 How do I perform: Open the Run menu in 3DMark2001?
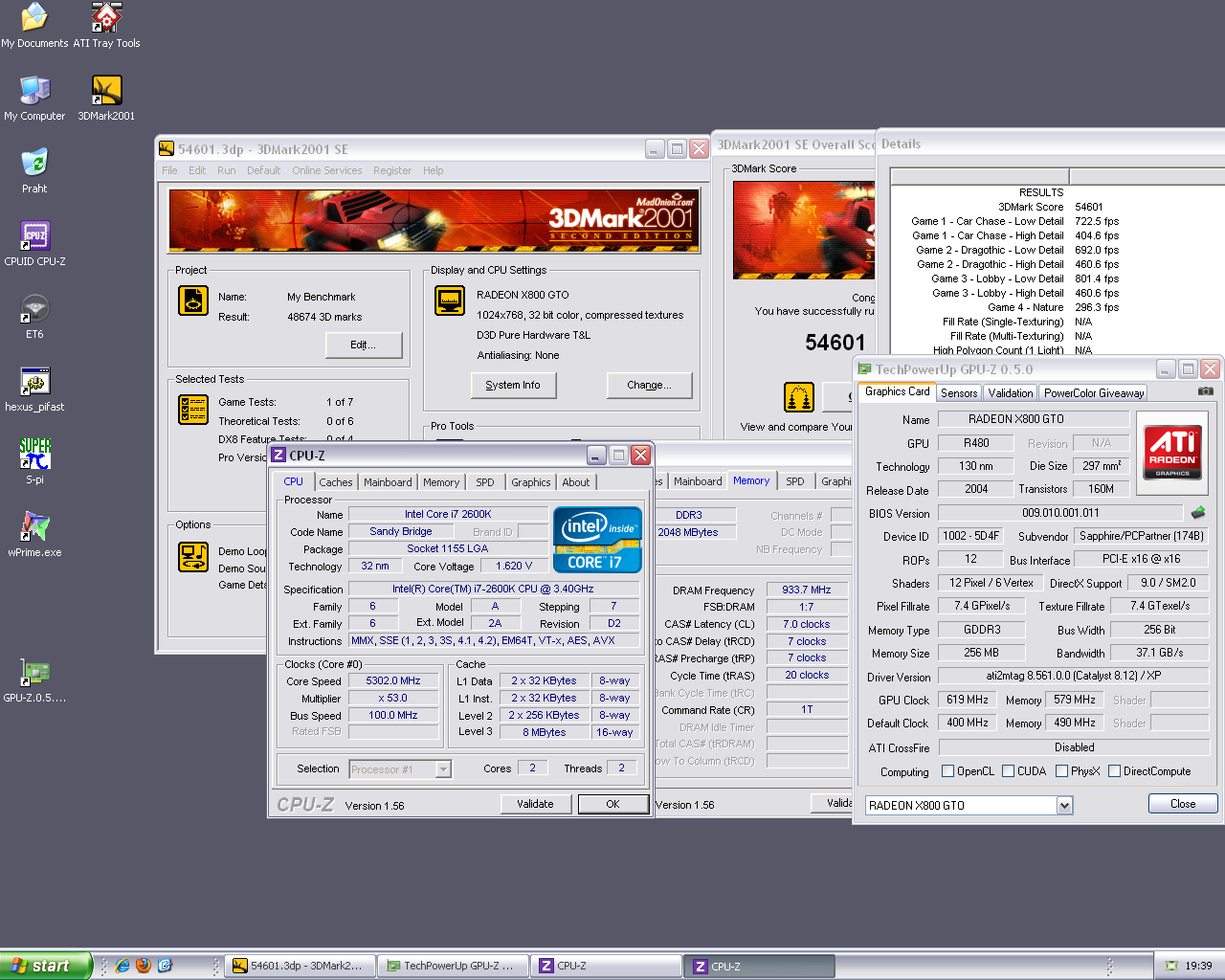[226, 170]
